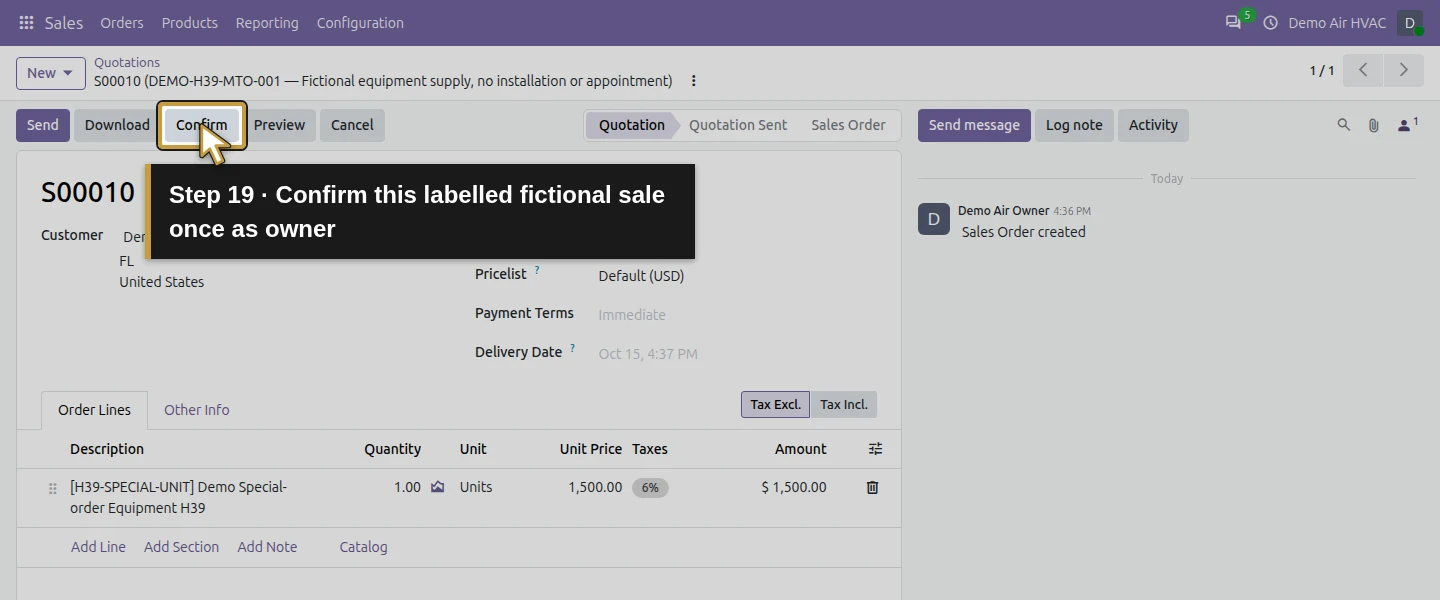The image size is (1440, 600).
Task: Click Add Line link
Action: pos(98,547)
